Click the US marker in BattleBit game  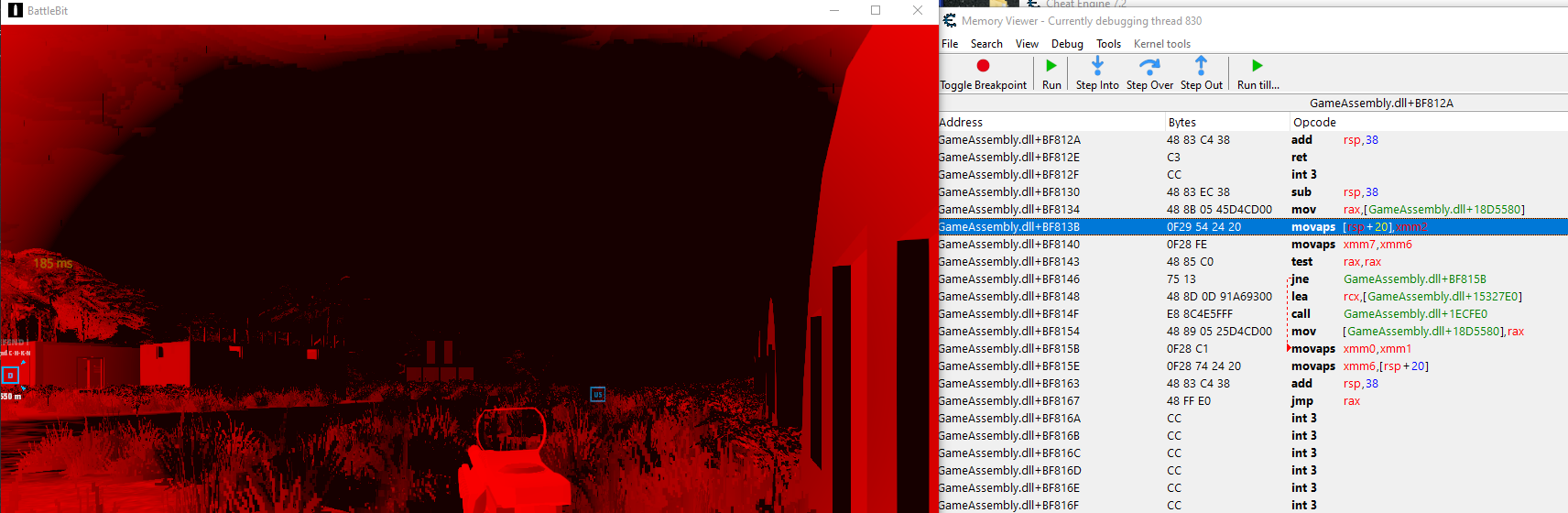pos(598,395)
